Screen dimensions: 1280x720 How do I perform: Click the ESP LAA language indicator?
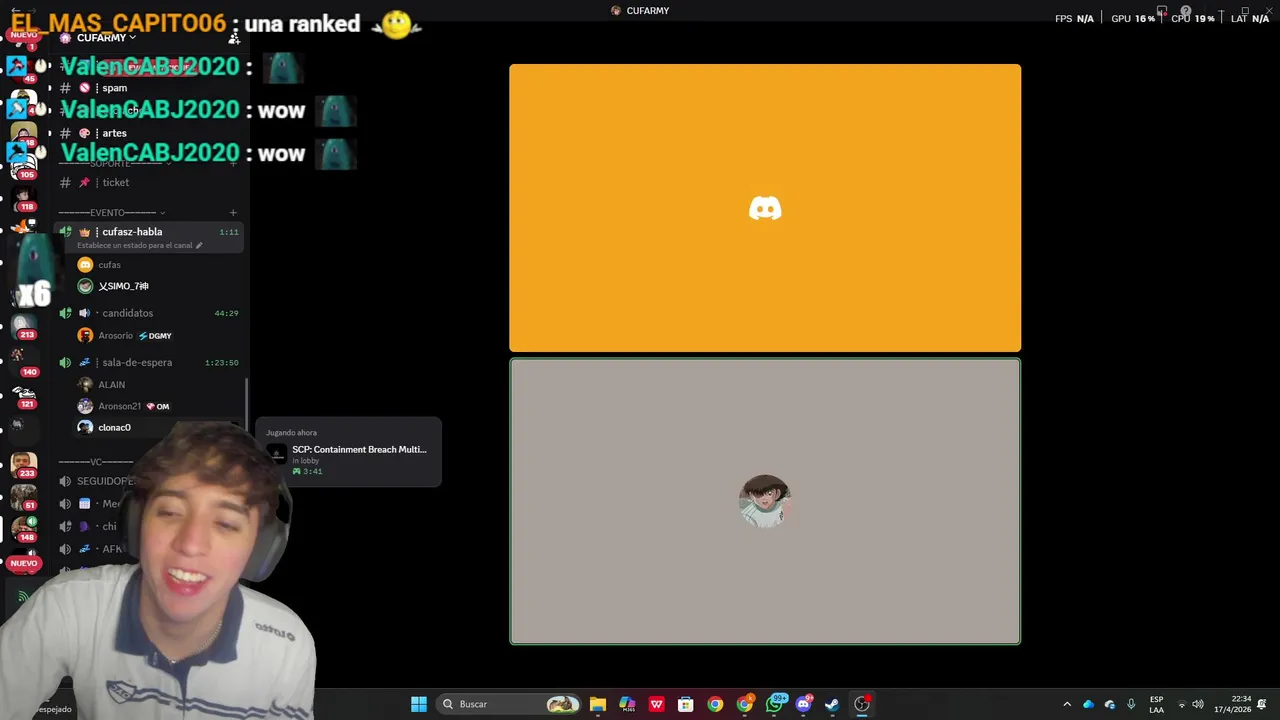click(1157, 704)
